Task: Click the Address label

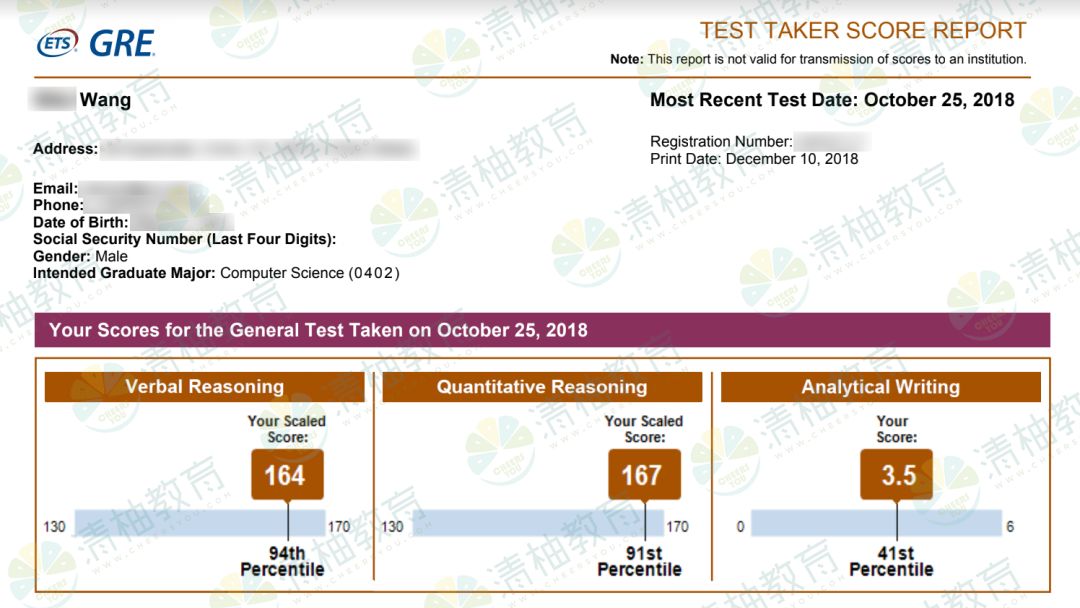Action: pos(65,149)
